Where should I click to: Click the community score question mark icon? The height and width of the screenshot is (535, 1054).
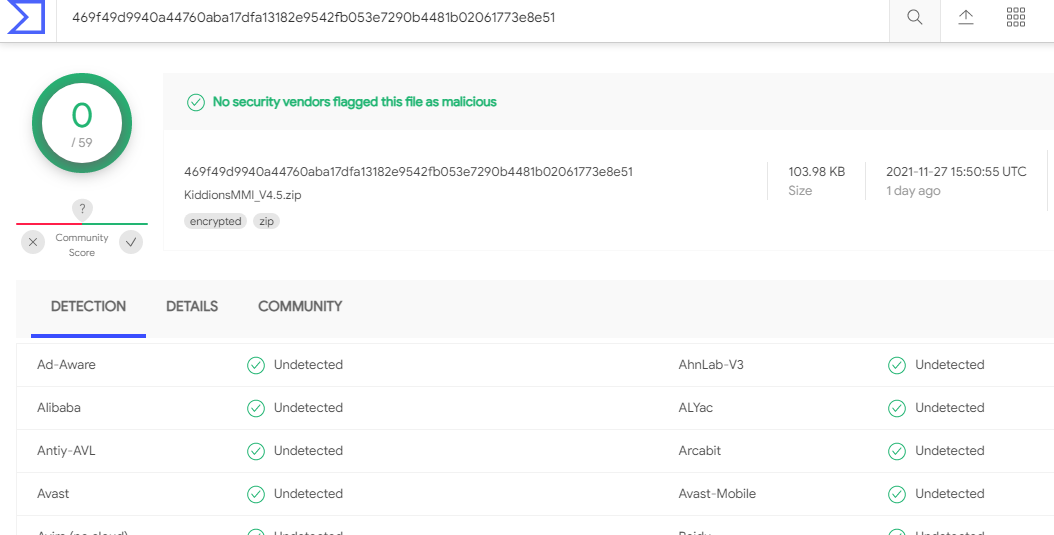tap(82, 209)
